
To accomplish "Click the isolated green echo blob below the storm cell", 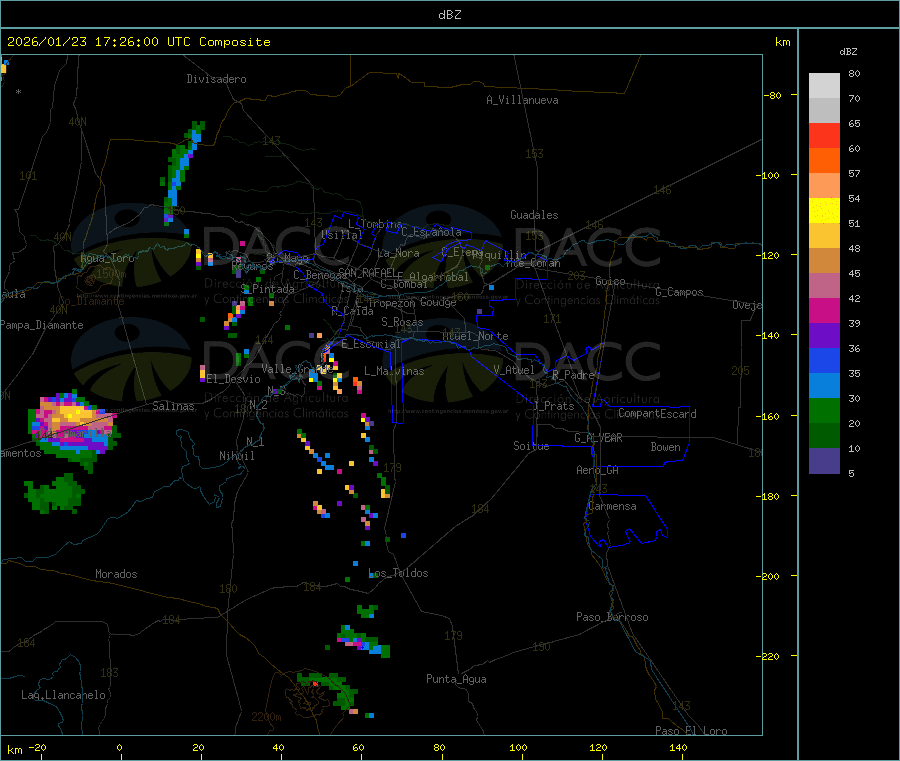I will click(x=55, y=494).
